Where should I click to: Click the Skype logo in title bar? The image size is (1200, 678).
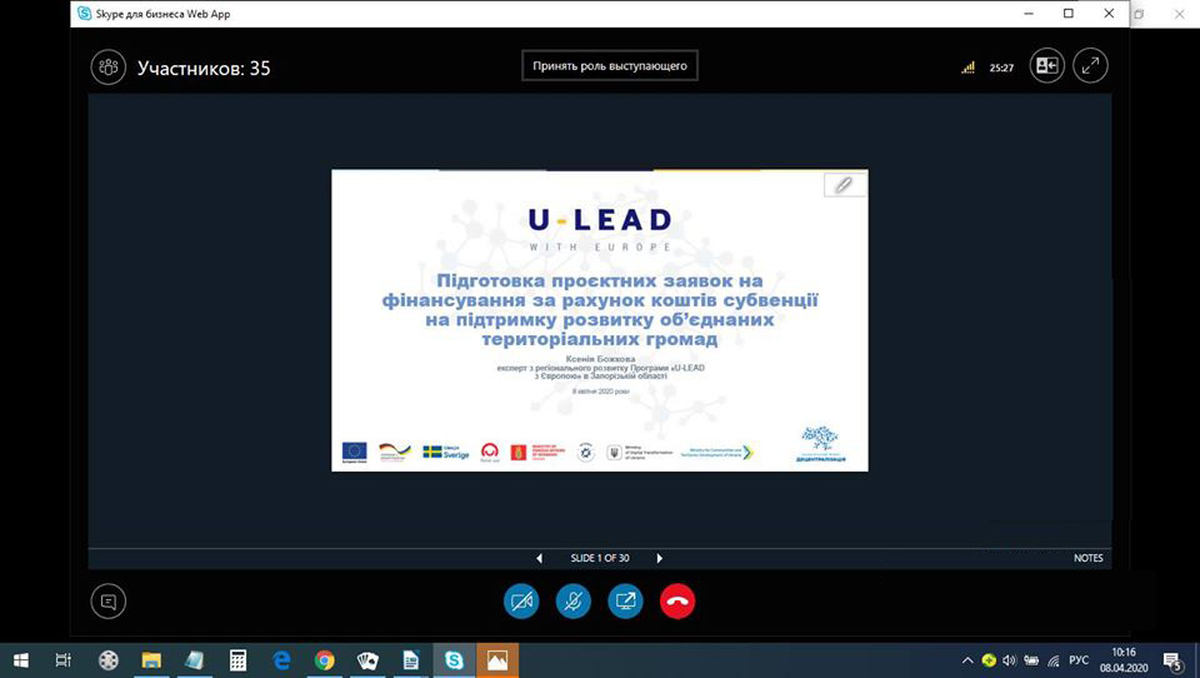point(85,14)
